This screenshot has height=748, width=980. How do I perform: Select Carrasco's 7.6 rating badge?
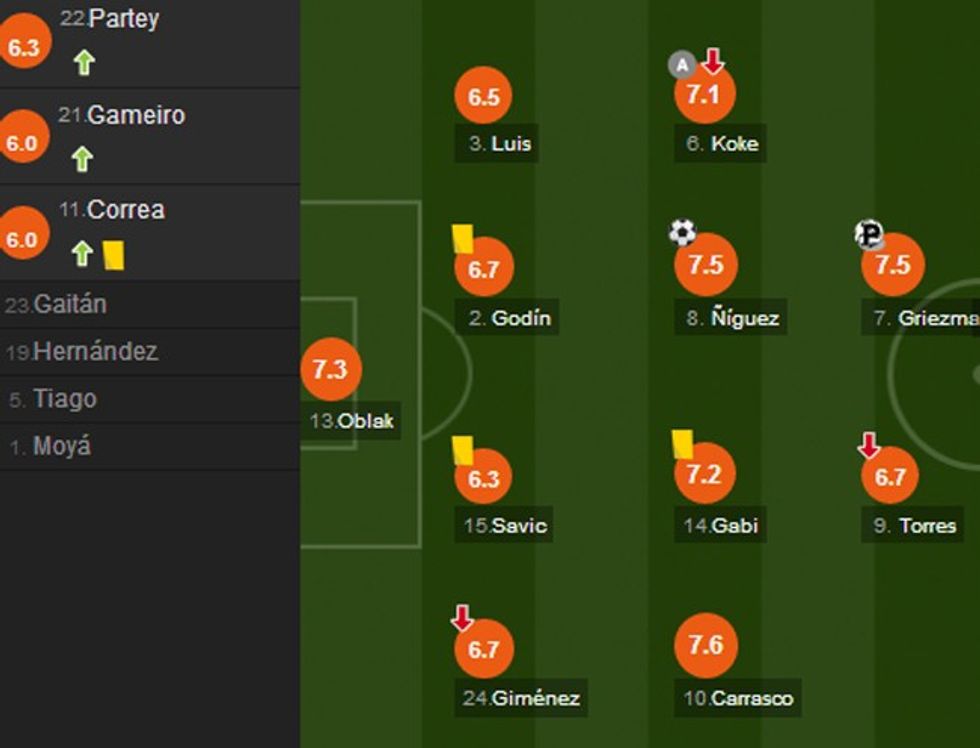(x=706, y=645)
